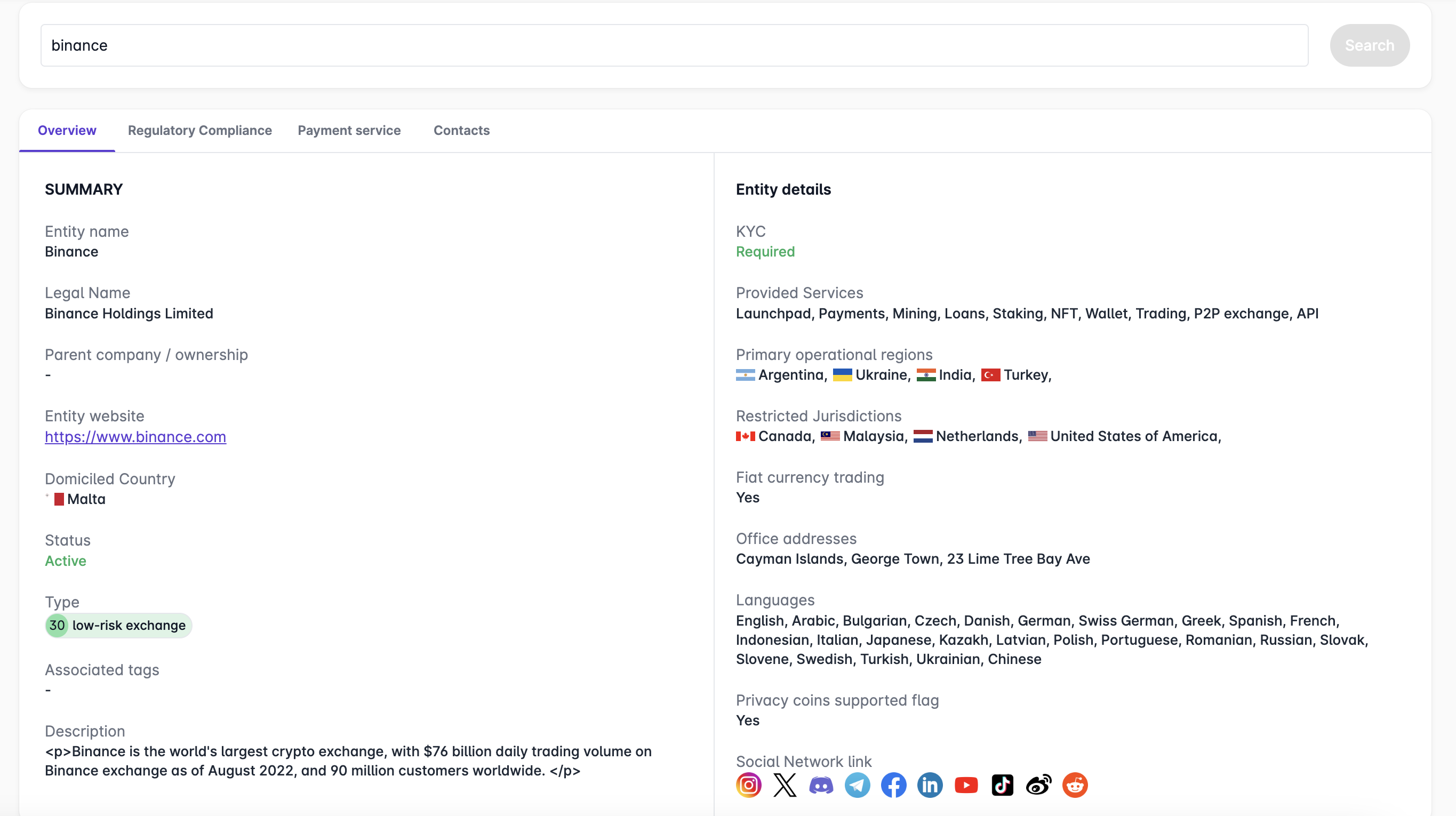Viewport: 1456px width, 816px height.
Task: Open the Reddit social network icon
Action: (1075, 785)
